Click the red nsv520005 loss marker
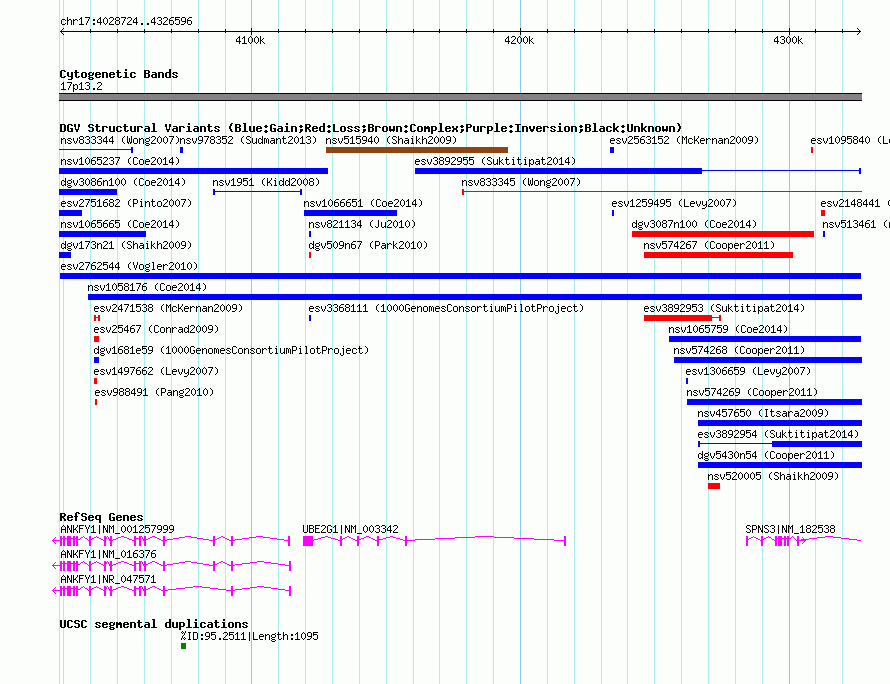The width and height of the screenshot is (890, 684). [x=714, y=486]
